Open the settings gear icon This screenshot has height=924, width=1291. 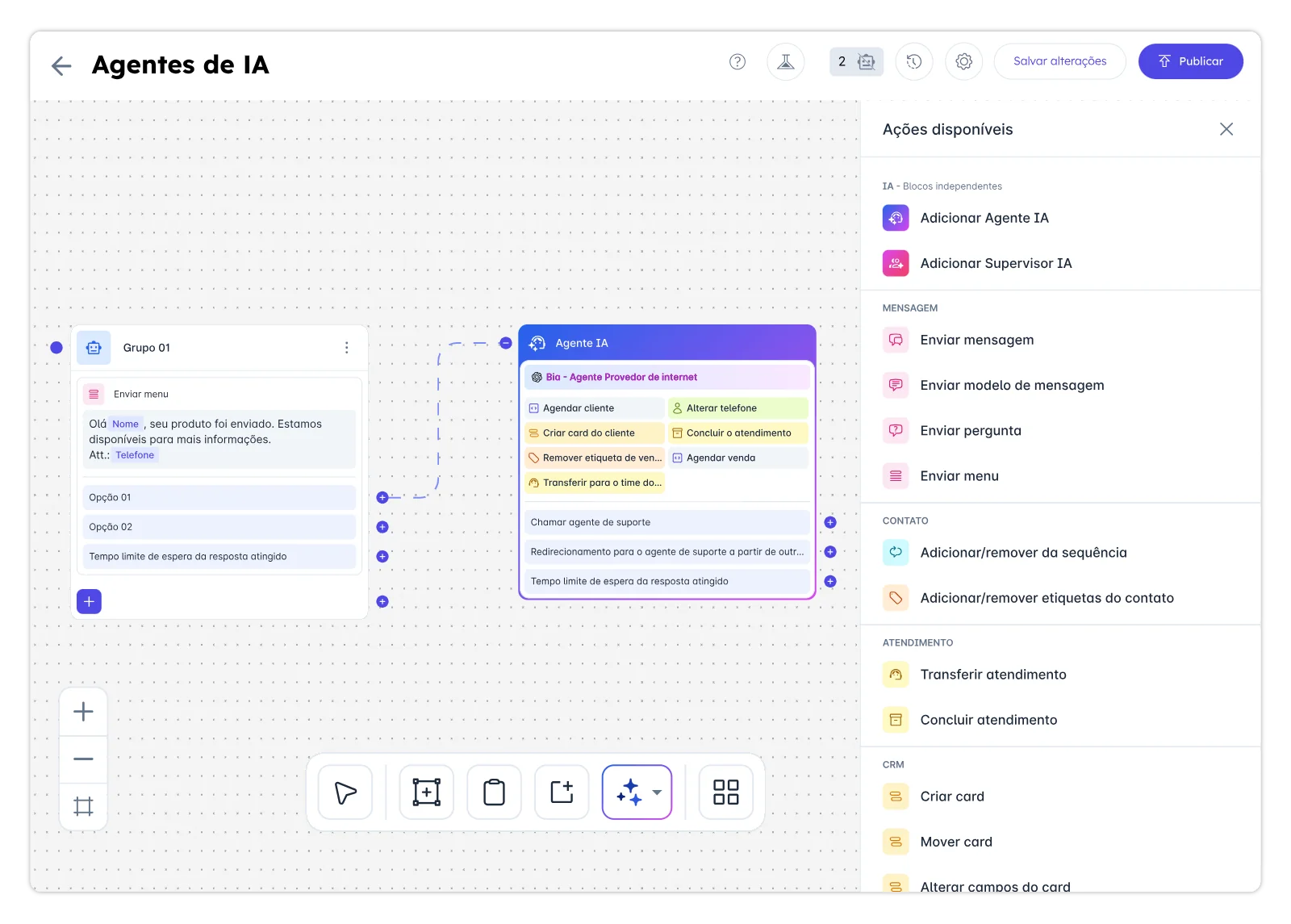point(964,61)
